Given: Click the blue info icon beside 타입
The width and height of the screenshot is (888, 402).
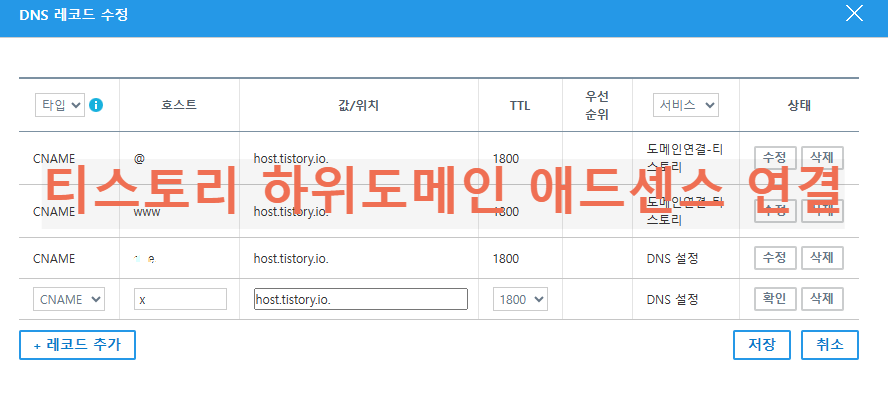Looking at the screenshot, I should [x=96, y=105].
